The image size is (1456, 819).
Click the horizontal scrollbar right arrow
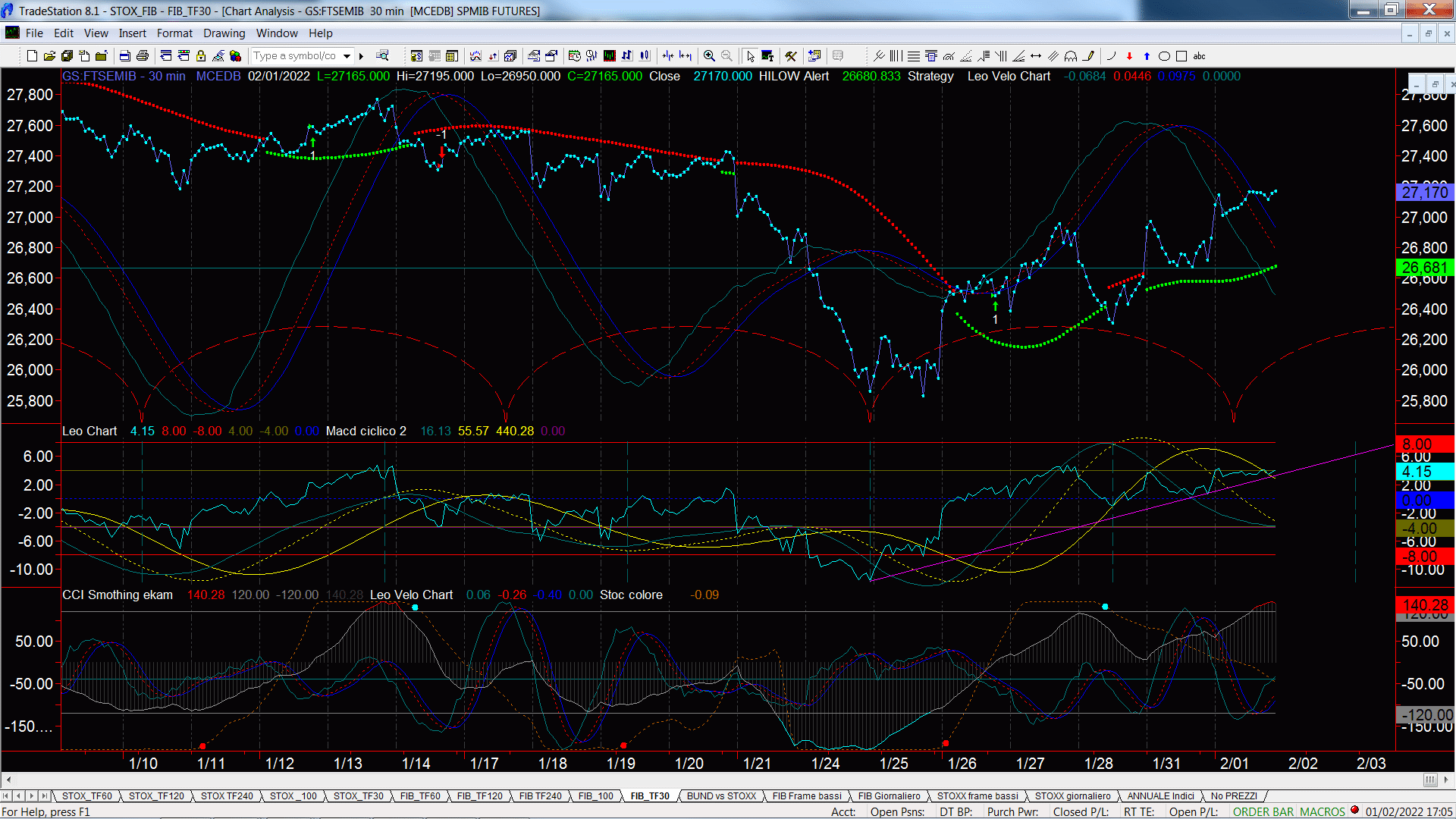[x=1447, y=780]
